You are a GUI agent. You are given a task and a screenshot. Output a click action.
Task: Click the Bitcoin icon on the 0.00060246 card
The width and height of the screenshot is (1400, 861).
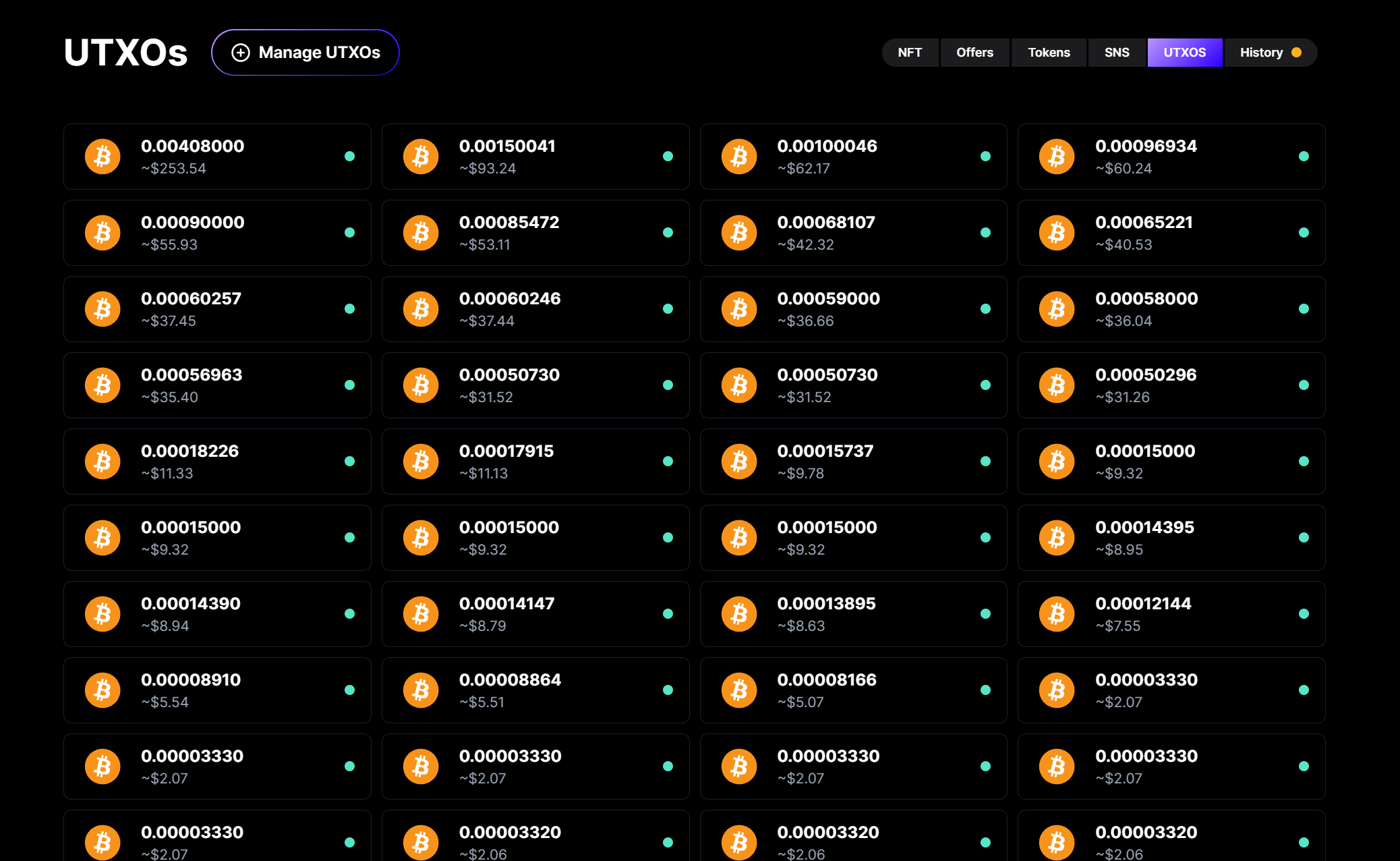point(421,309)
